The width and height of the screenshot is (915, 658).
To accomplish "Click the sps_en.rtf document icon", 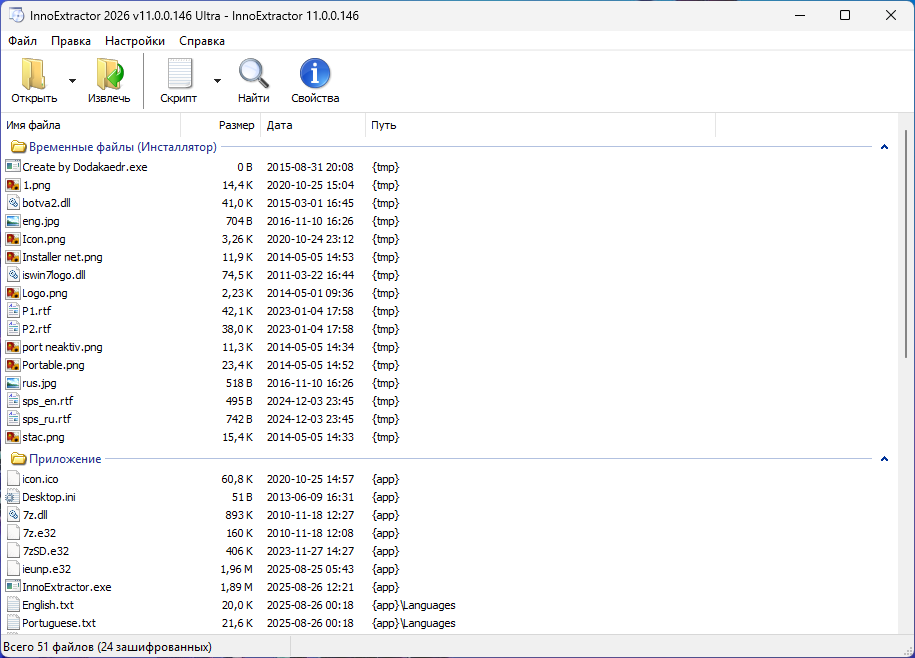I will pos(13,401).
